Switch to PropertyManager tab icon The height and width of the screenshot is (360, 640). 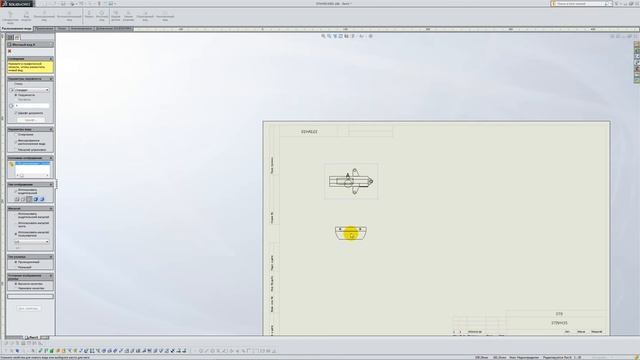point(17,37)
